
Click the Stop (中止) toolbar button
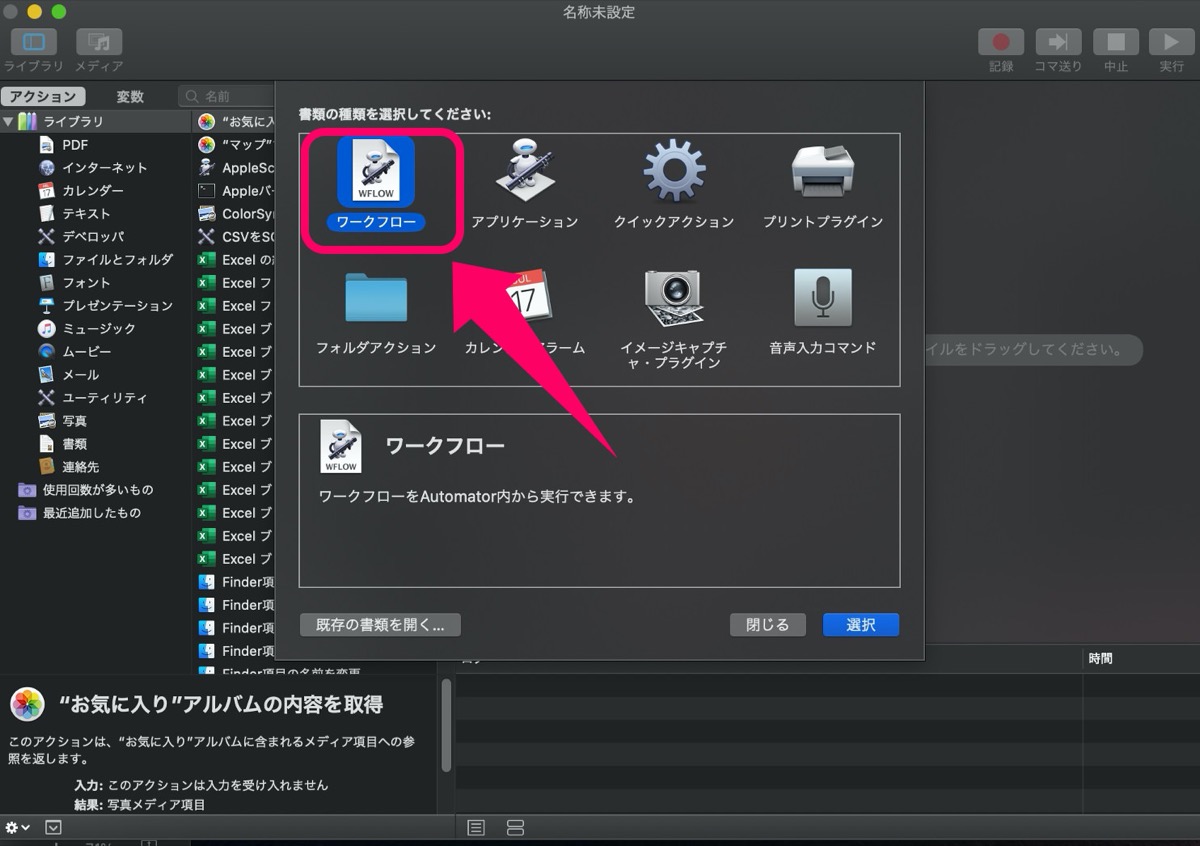click(x=1115, y=42)
